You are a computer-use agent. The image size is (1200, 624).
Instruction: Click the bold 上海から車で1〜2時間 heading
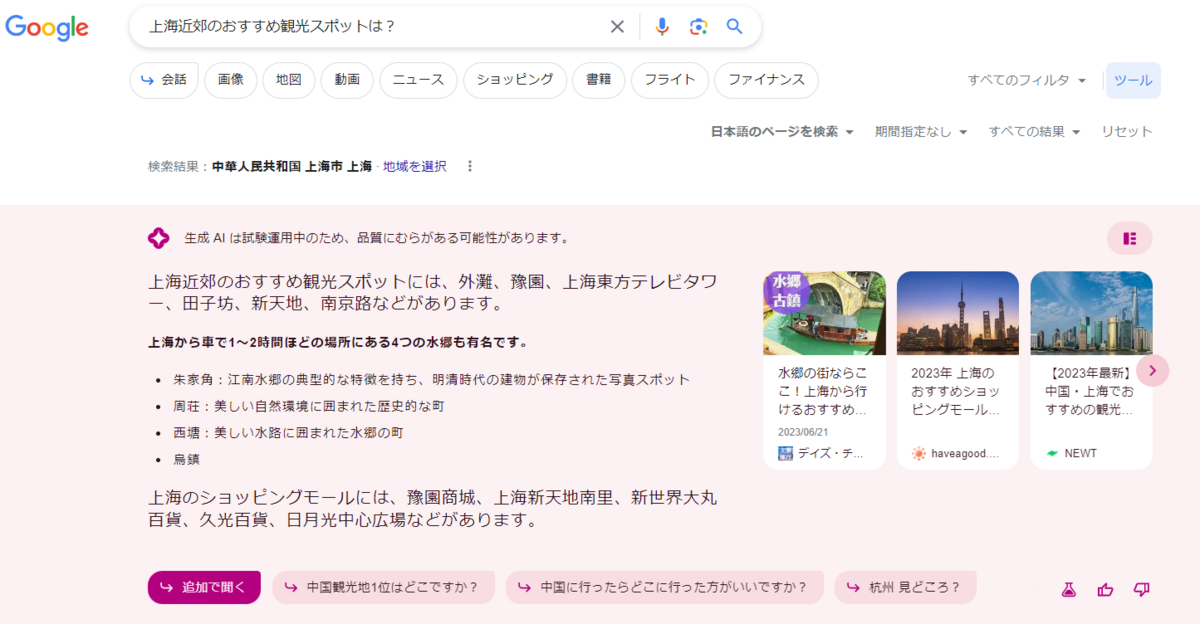[337, 342]
